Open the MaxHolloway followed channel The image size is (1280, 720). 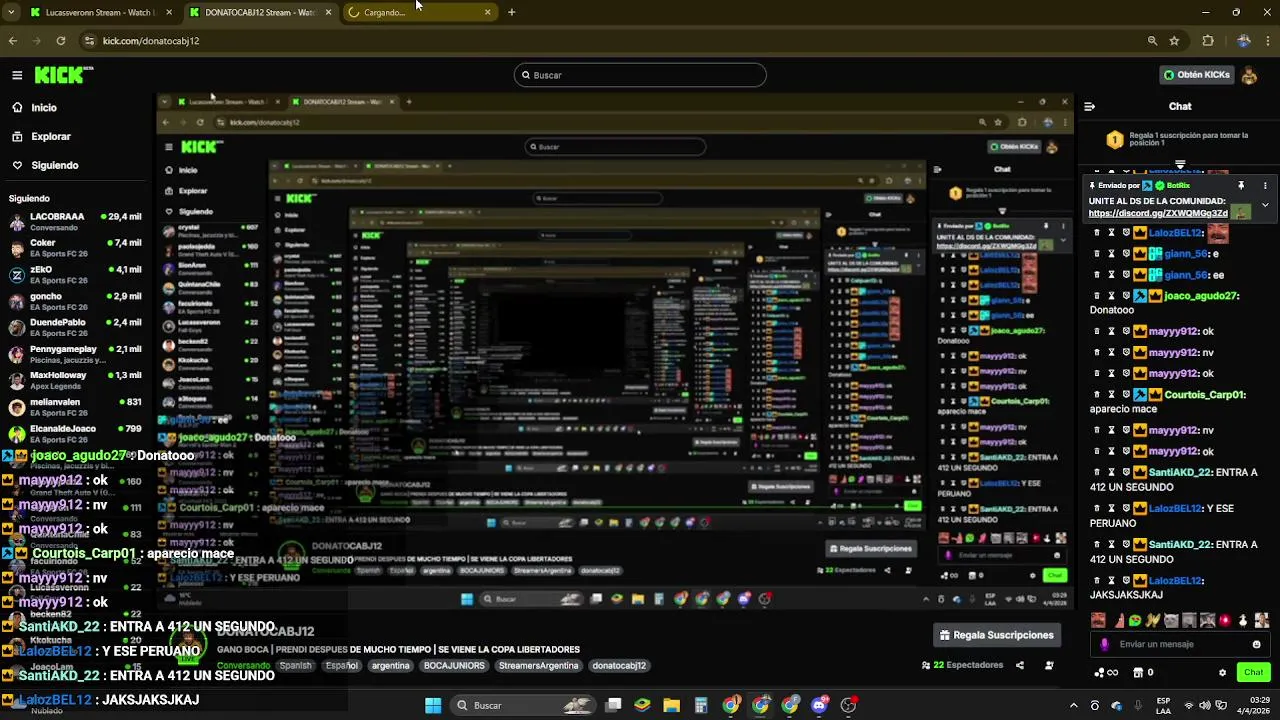pos(77,380)
